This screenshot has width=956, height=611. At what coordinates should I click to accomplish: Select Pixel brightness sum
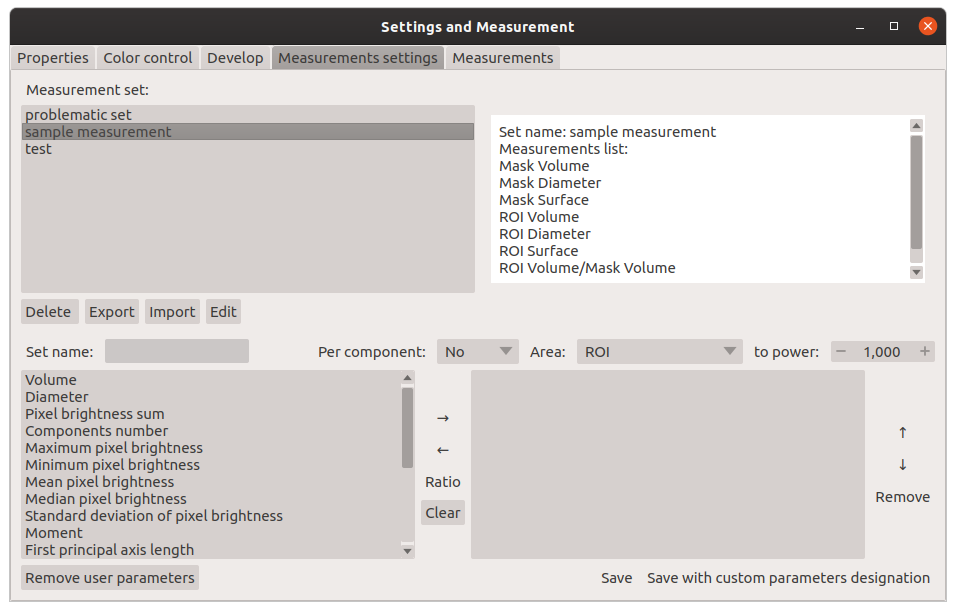(x=212, y=414)
